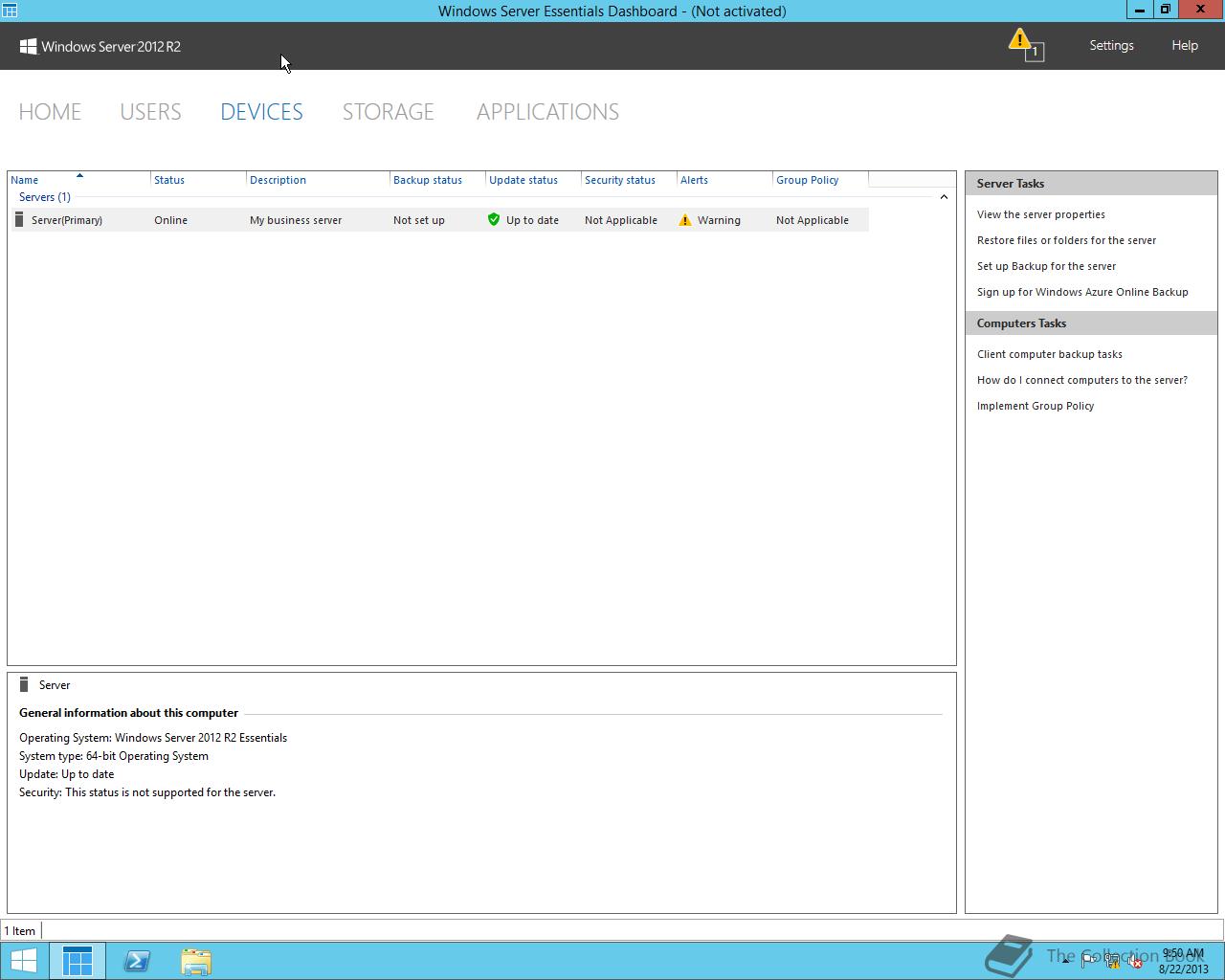Screen dimensions: 1225x980
Task: Sort by the Backup status column header
Action: pyautogui.click(x=437, y=180)
